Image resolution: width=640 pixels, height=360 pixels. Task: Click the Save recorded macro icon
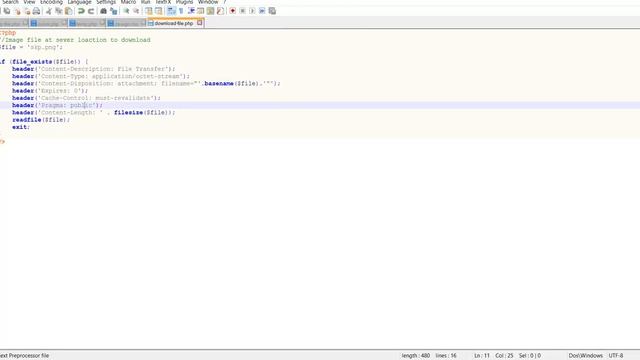[x=272, y=11]
